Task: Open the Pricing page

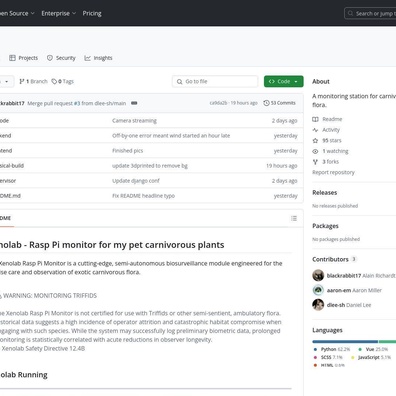Action: (x=92, y=13)
